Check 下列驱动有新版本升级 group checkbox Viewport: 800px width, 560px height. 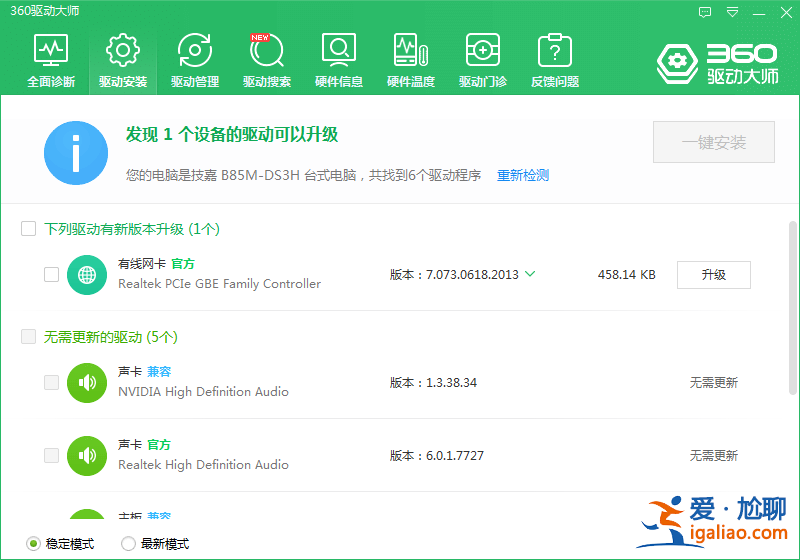(x=29, y=228)
